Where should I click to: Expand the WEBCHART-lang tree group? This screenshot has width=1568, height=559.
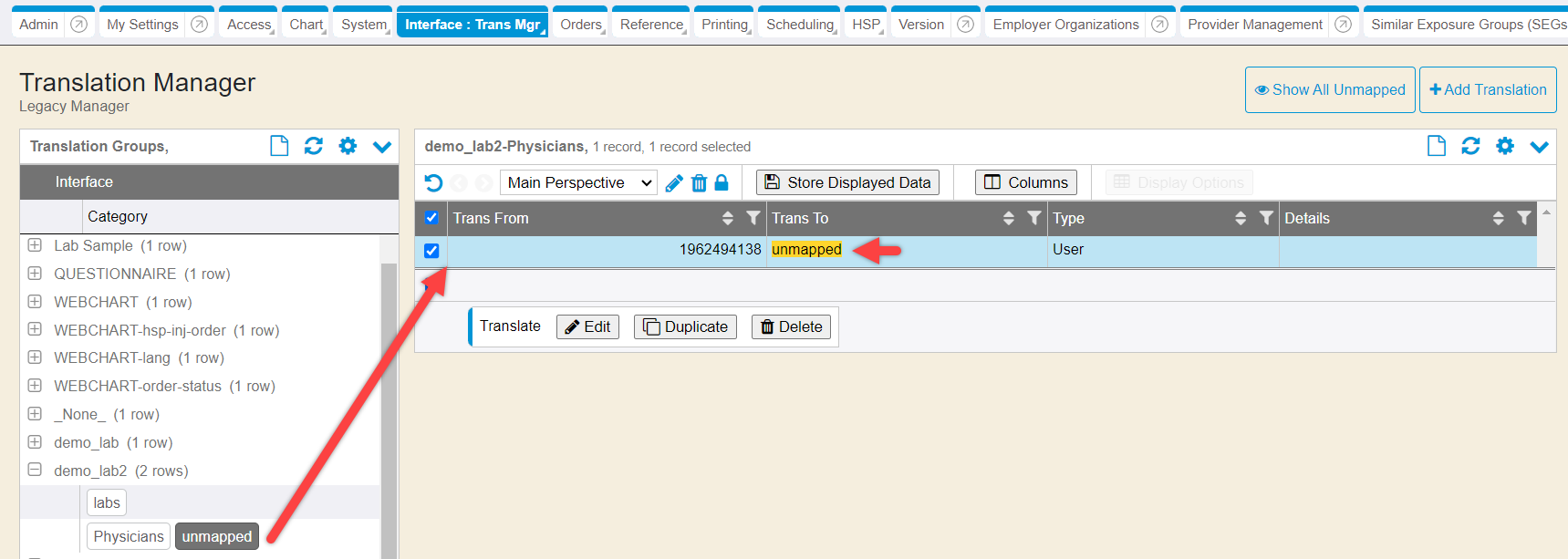click(x=35, y=357)
